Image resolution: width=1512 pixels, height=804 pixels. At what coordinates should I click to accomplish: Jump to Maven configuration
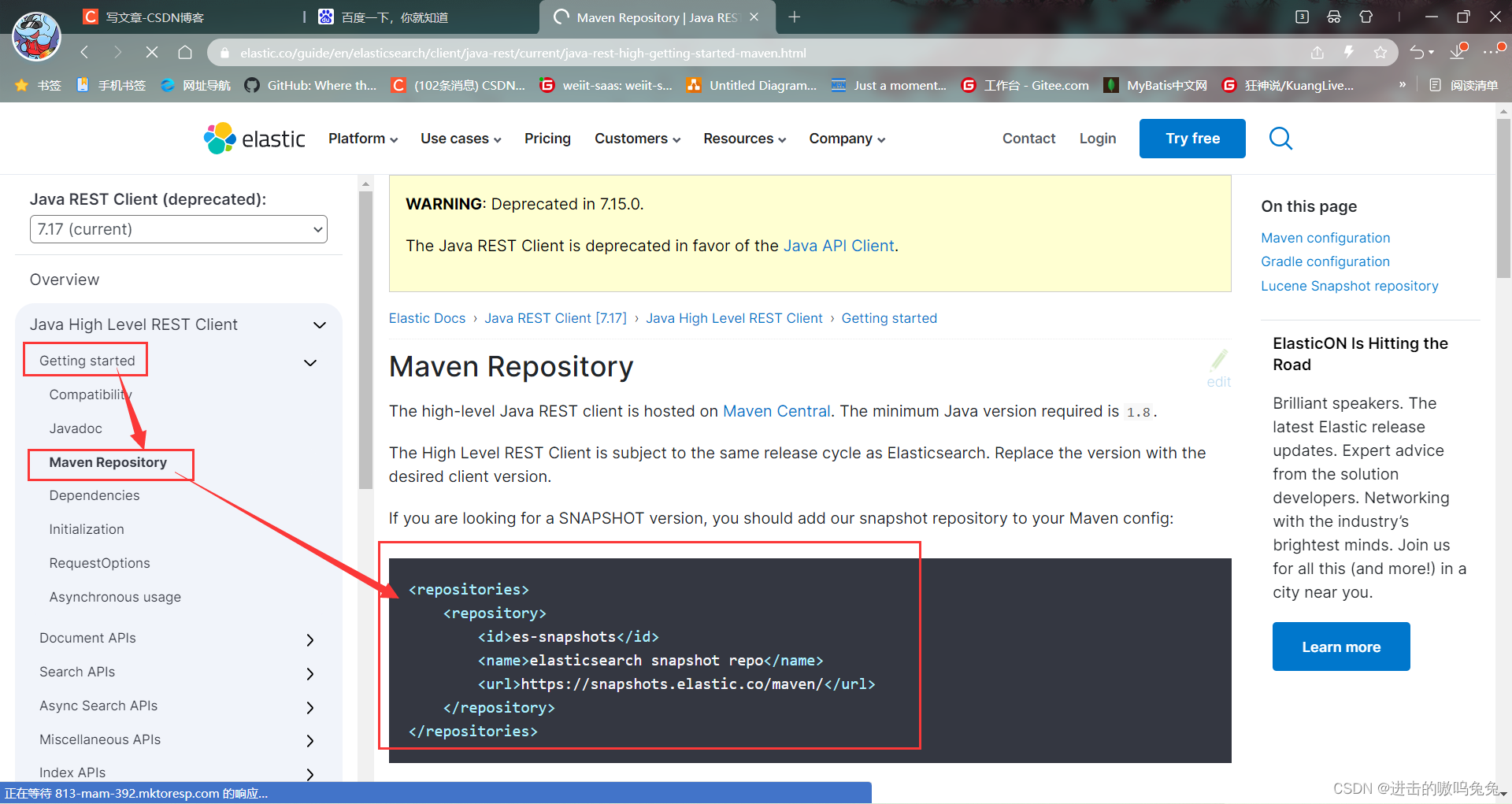click(1325, 238)
